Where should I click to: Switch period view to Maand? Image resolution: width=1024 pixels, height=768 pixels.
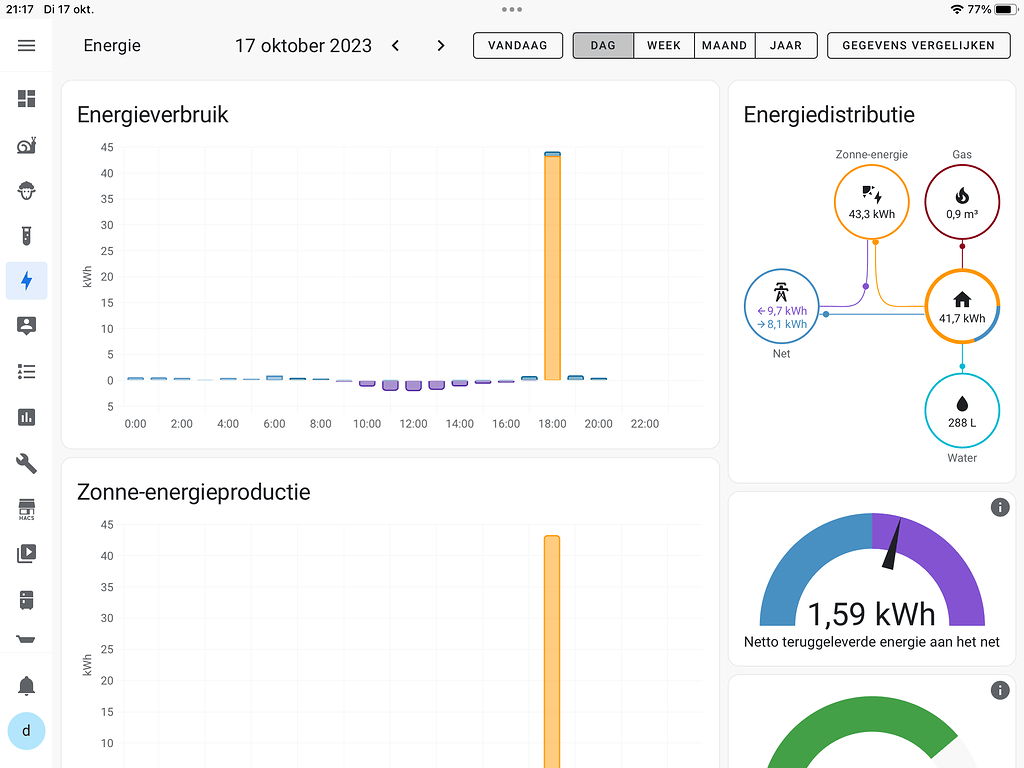pyautogui.click(x=725, y=46)
